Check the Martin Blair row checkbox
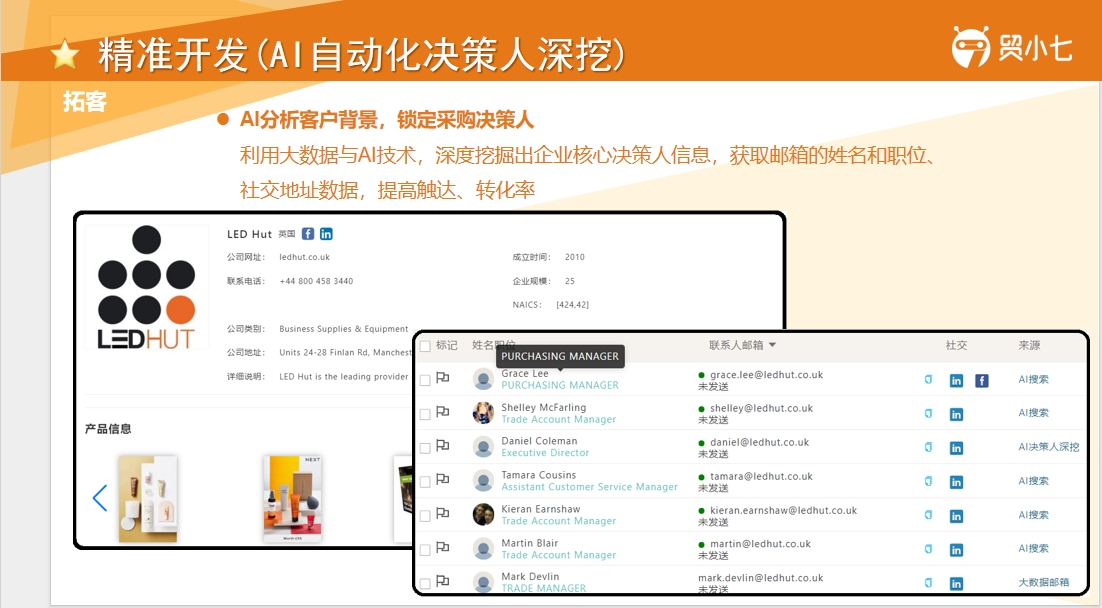 [424, 550]
